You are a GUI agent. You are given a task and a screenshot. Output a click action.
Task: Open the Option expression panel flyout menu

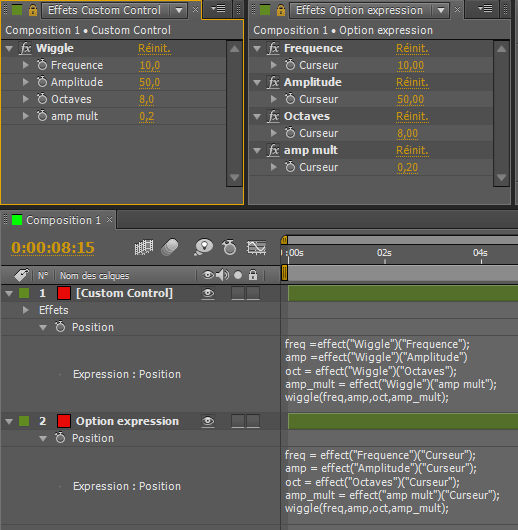(485, 8)
